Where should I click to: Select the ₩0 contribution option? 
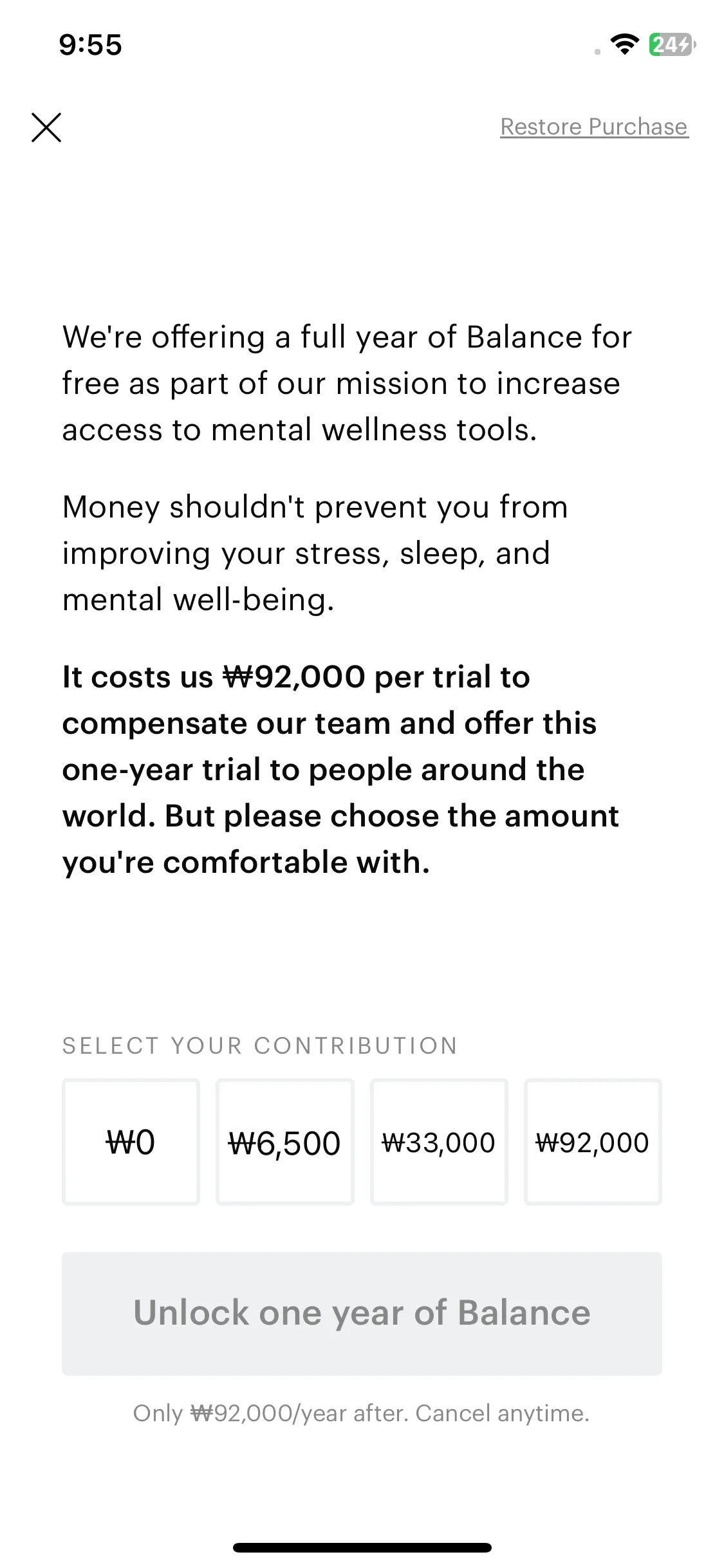(131, 1142)
